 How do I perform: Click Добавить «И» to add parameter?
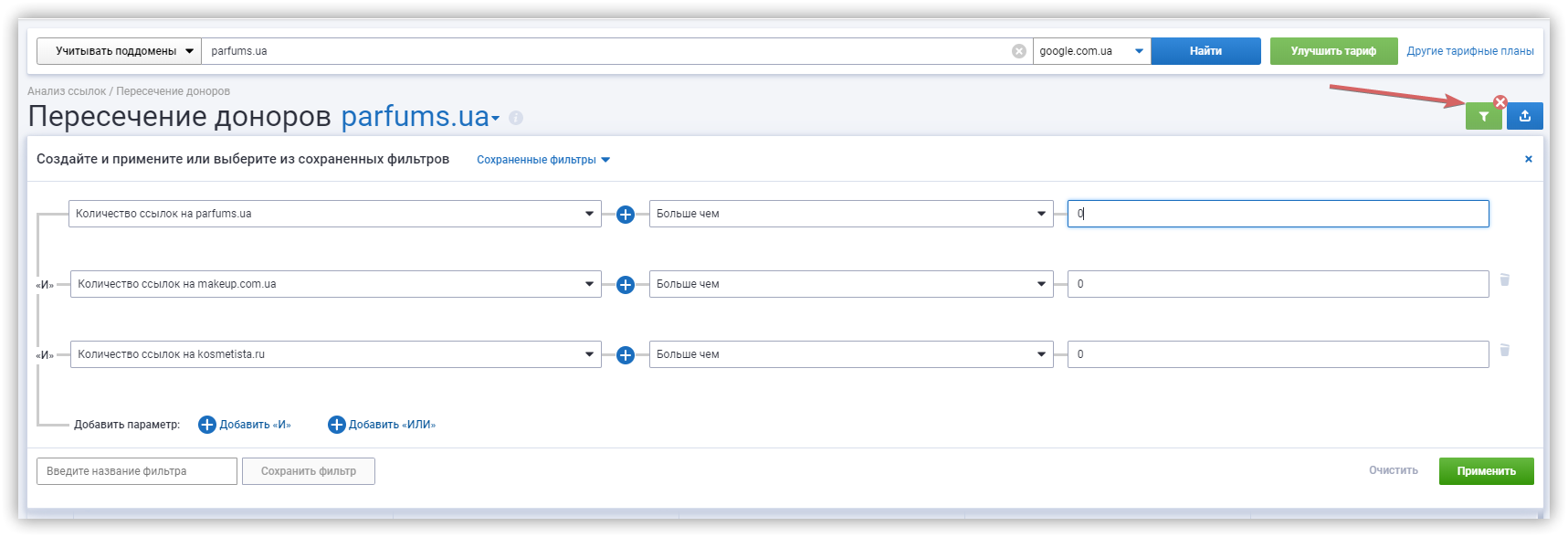pyautogui.click(x=245, y=425)
